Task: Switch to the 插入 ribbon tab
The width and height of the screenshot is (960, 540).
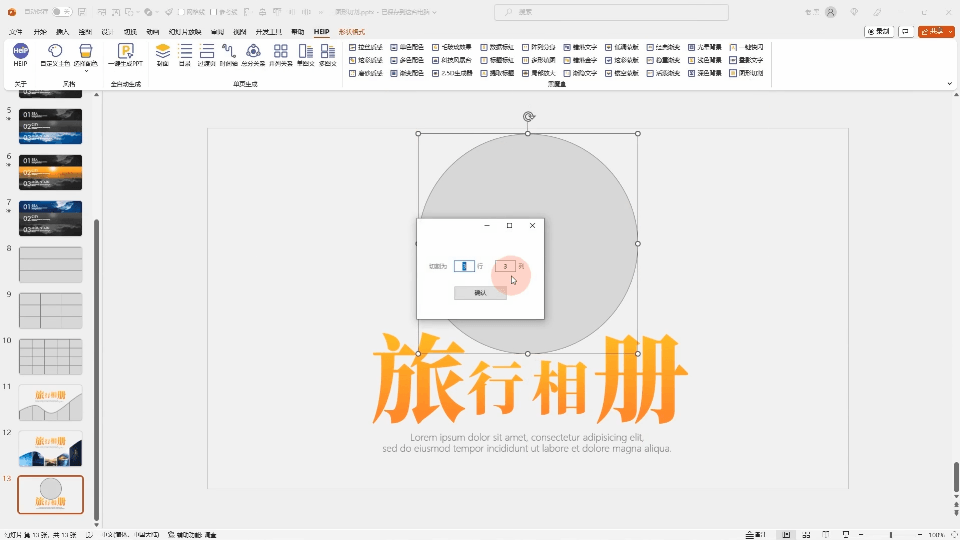Action: [x=62, y=32]
